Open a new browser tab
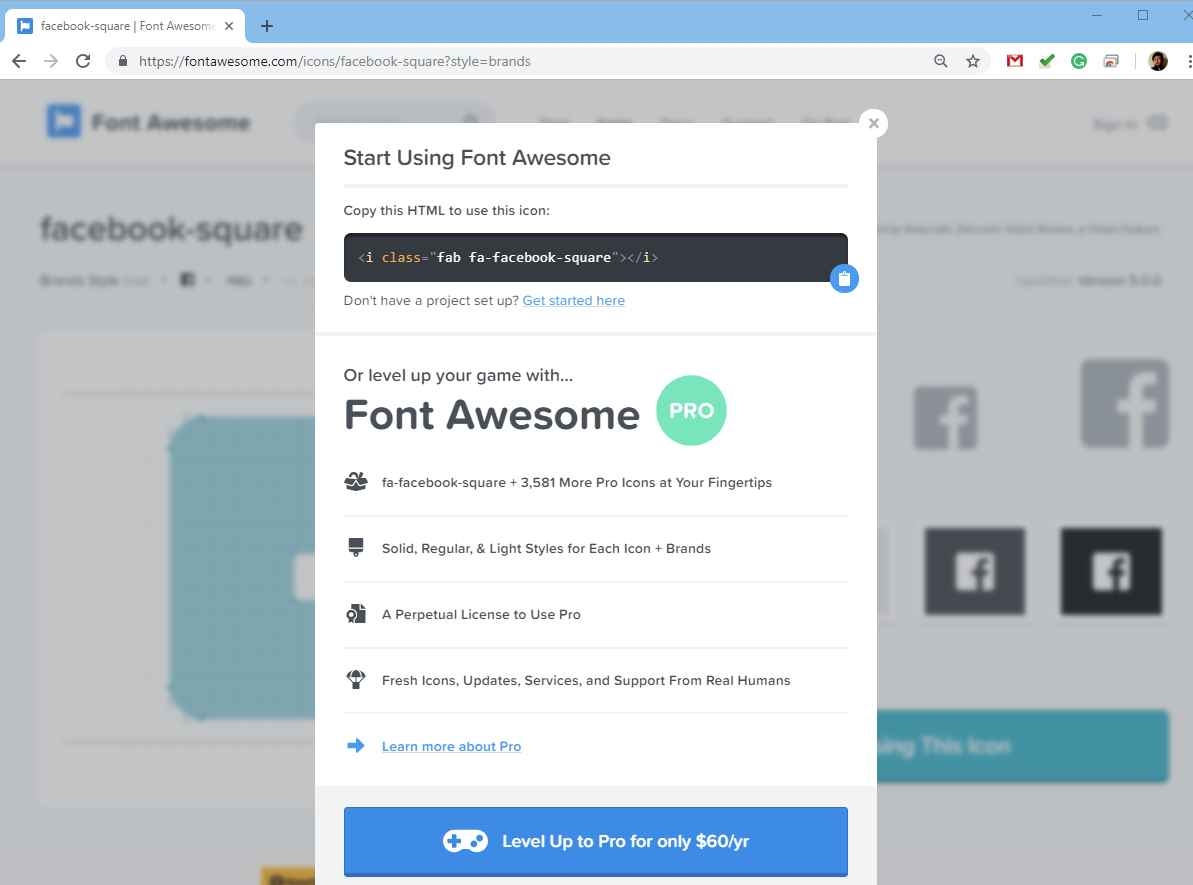This screenshot has height=885, width=1193. point(266,25)
